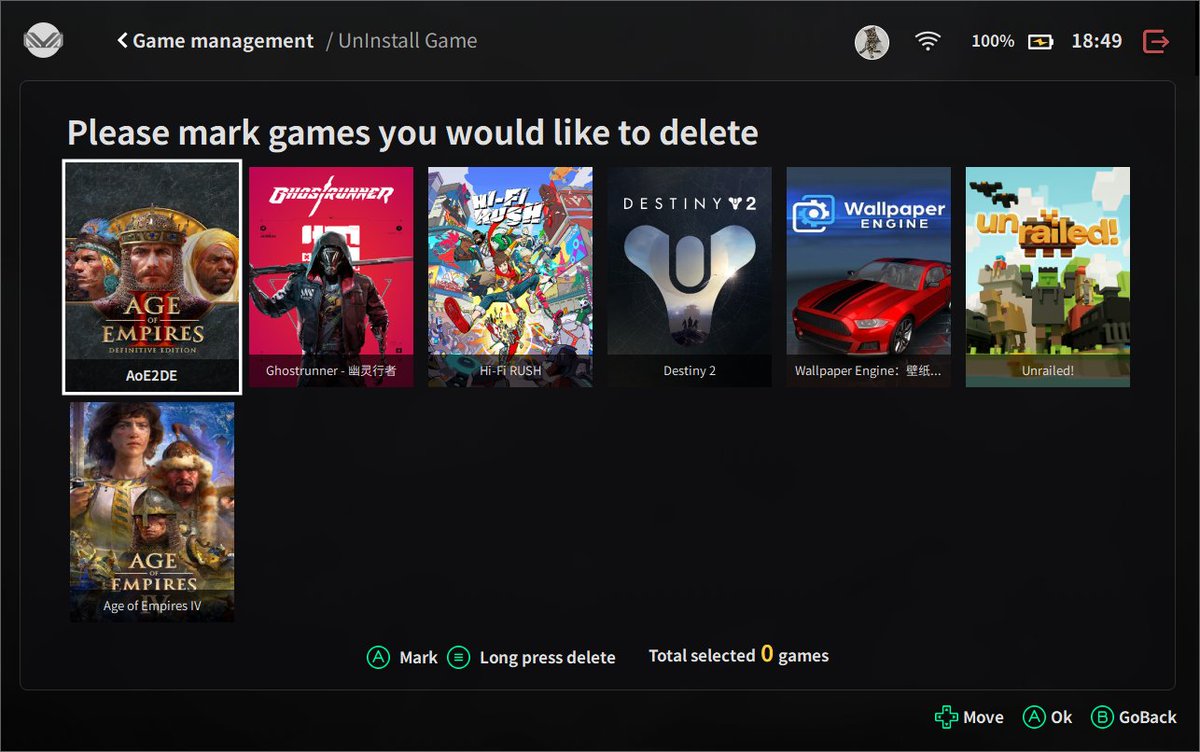Click the Ok hint label
The width and height of the screenshot is (1200, 752).
click(x=1061, y=717)
